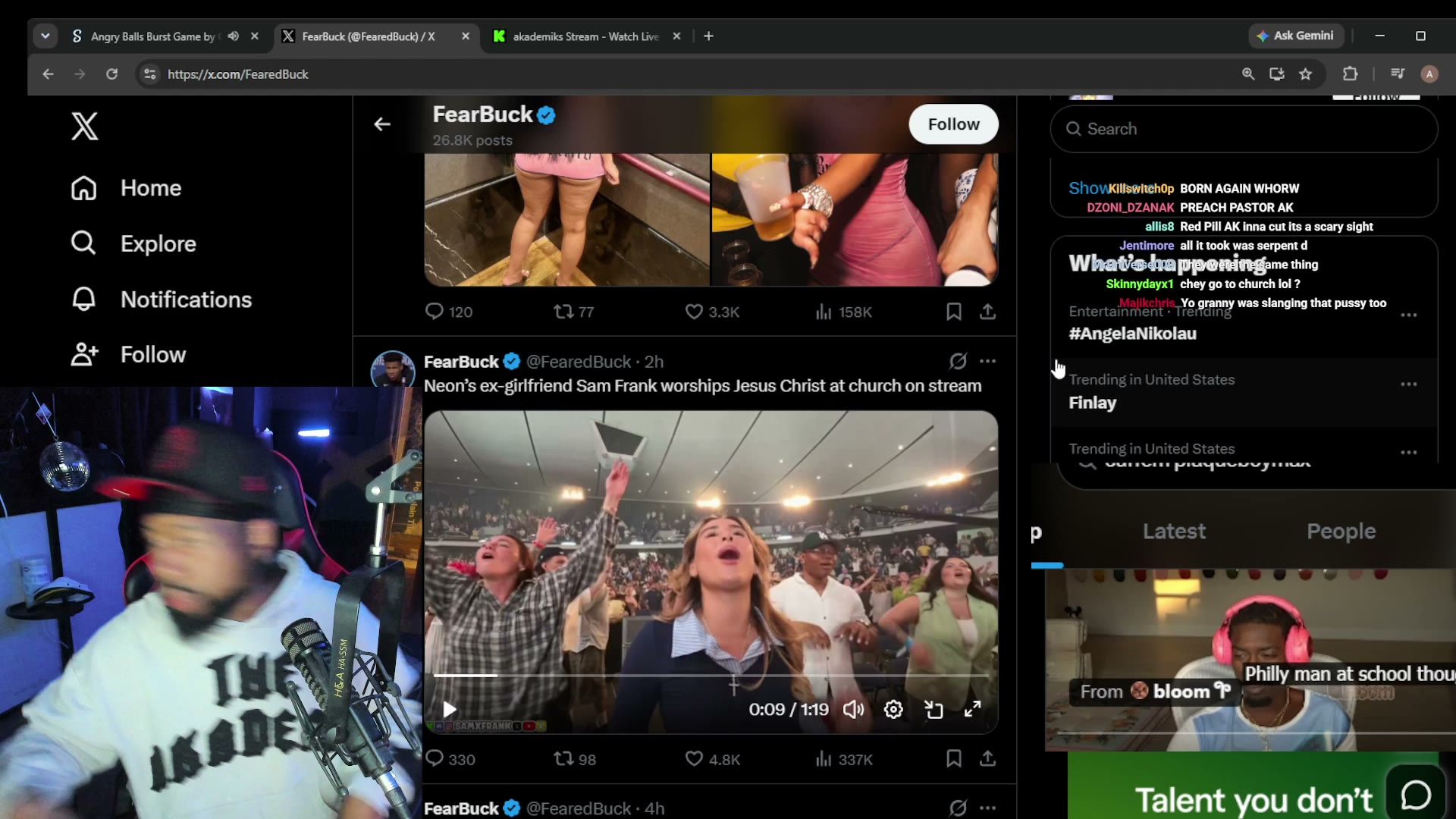Screen dimensions: 1456x819
Task: Open Explore in the sidebar
Action: (133, 243)
